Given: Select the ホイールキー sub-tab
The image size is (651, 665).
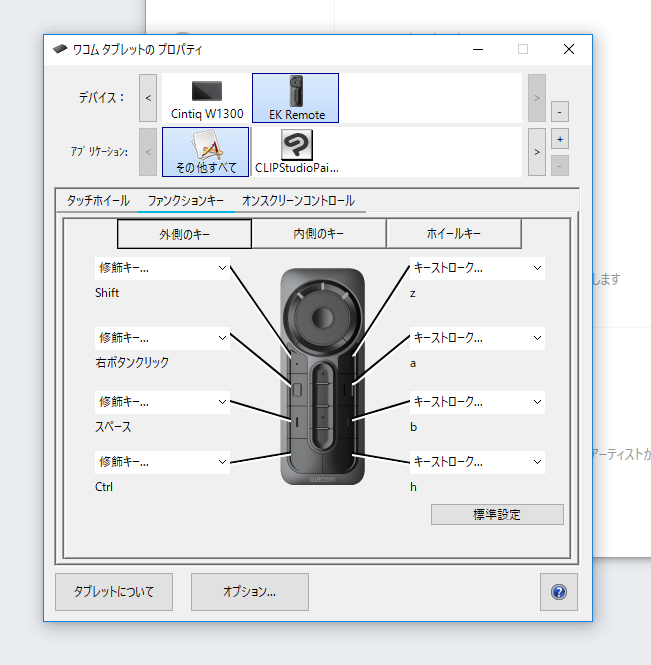Looking at the screenshot, I should (454, 234).
